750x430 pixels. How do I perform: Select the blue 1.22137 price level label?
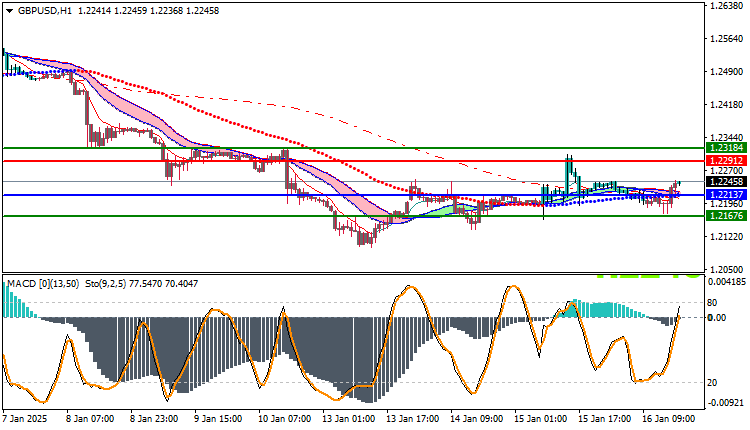point(726,195)
